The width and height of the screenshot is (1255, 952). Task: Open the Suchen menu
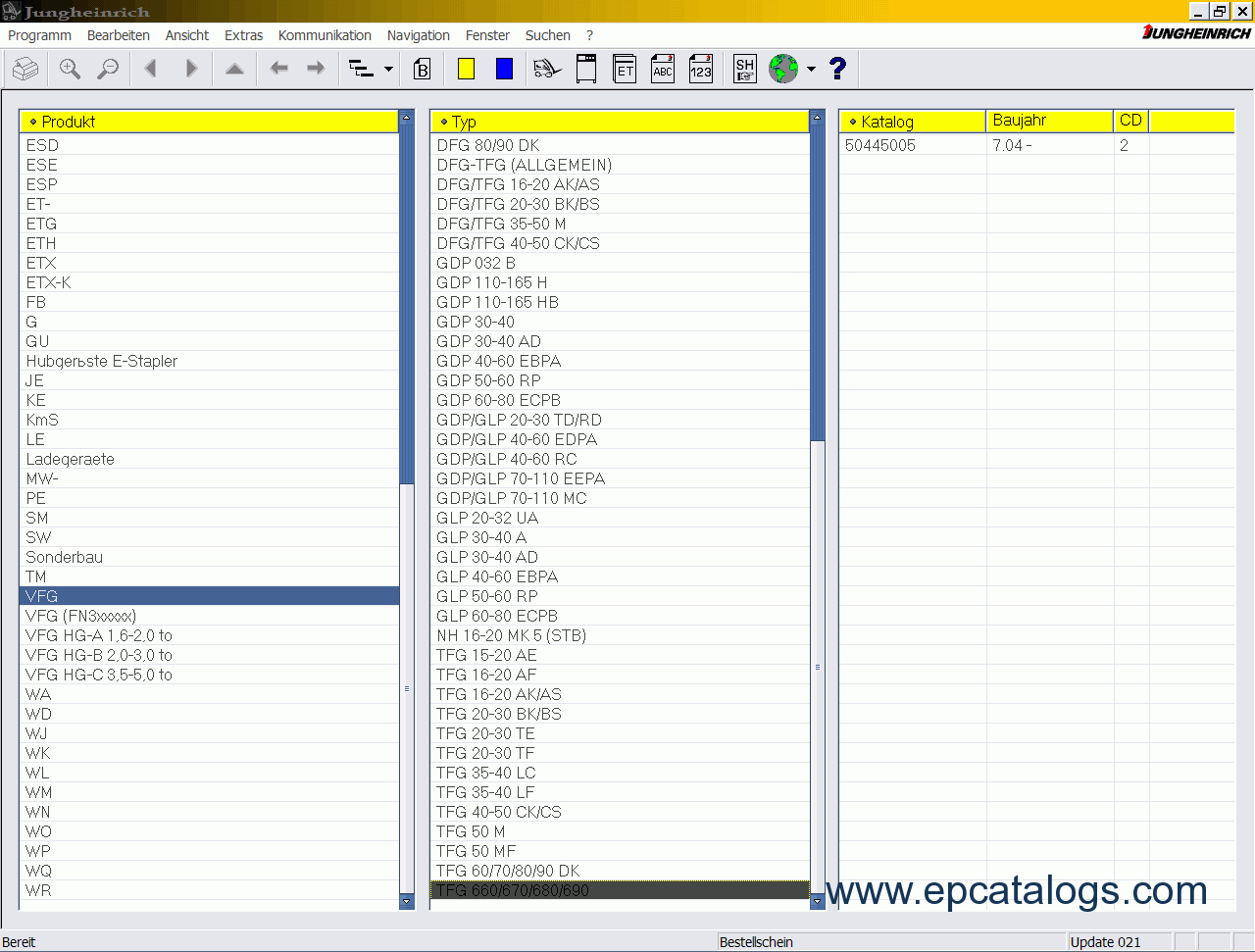pos(548,35)
